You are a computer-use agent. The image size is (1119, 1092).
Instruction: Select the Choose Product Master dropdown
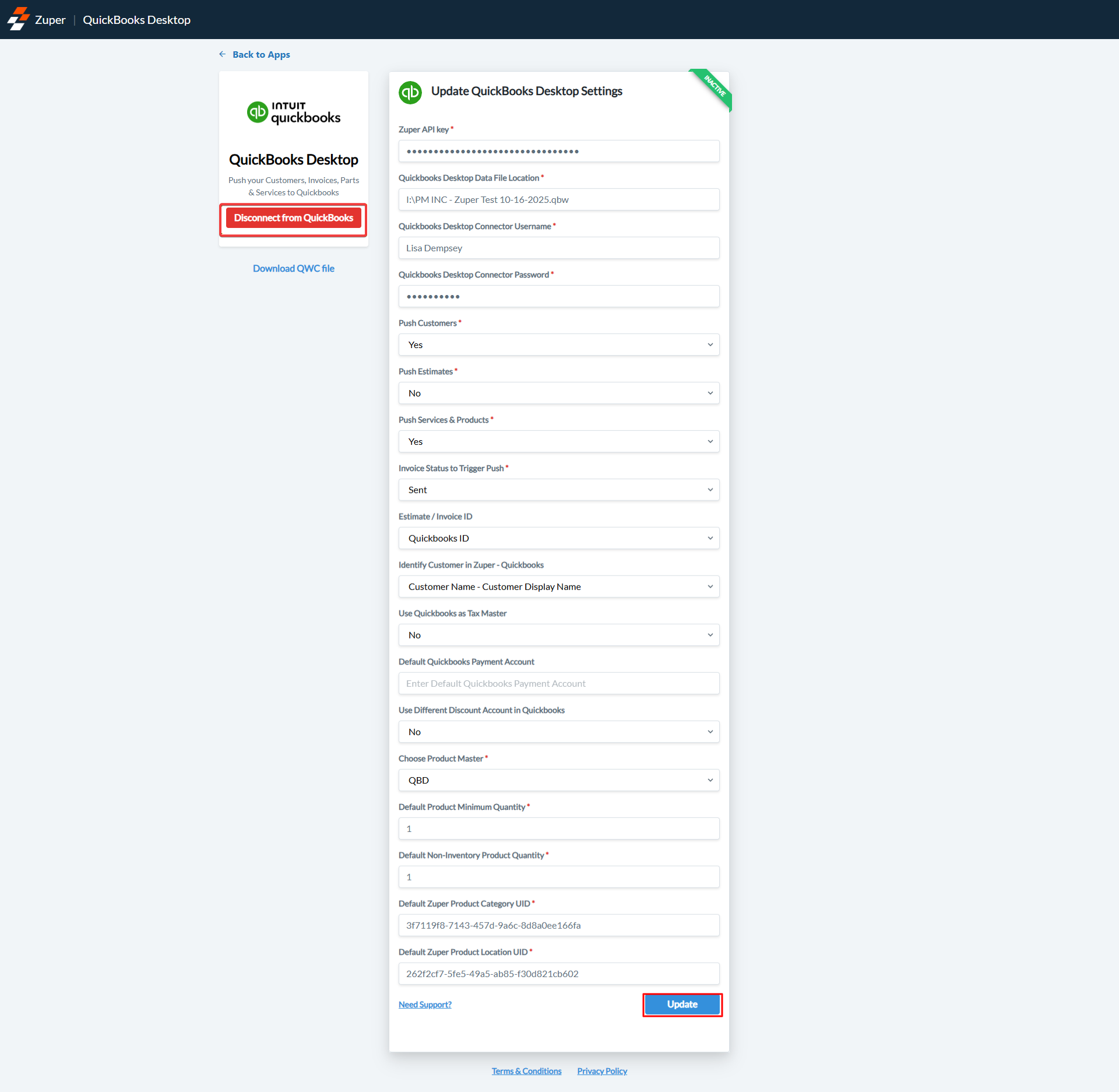(558, 780)
